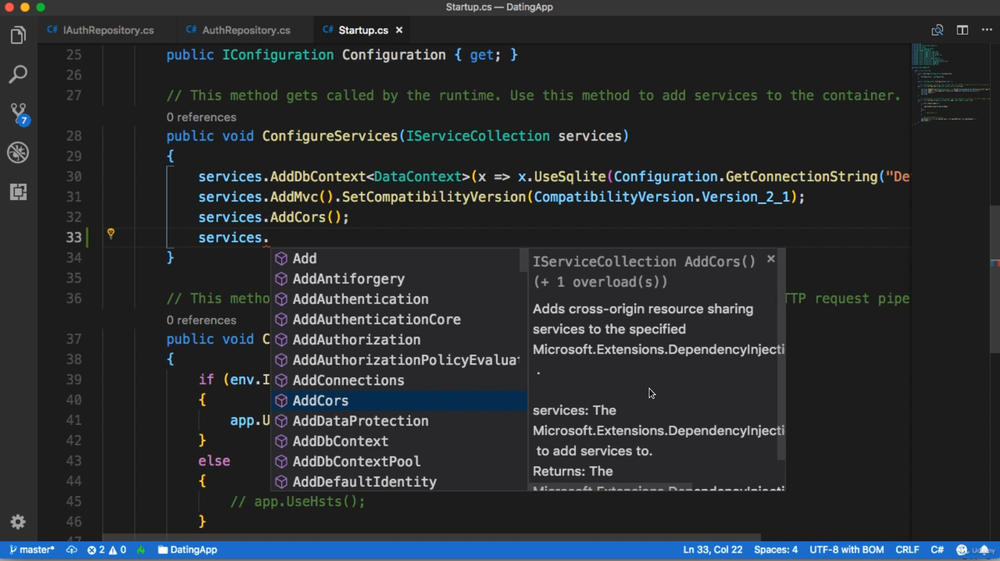Click ConfigureServices method name
Image resolution: width=1000 pixels, height=561 pixels.
pos(330,136)
